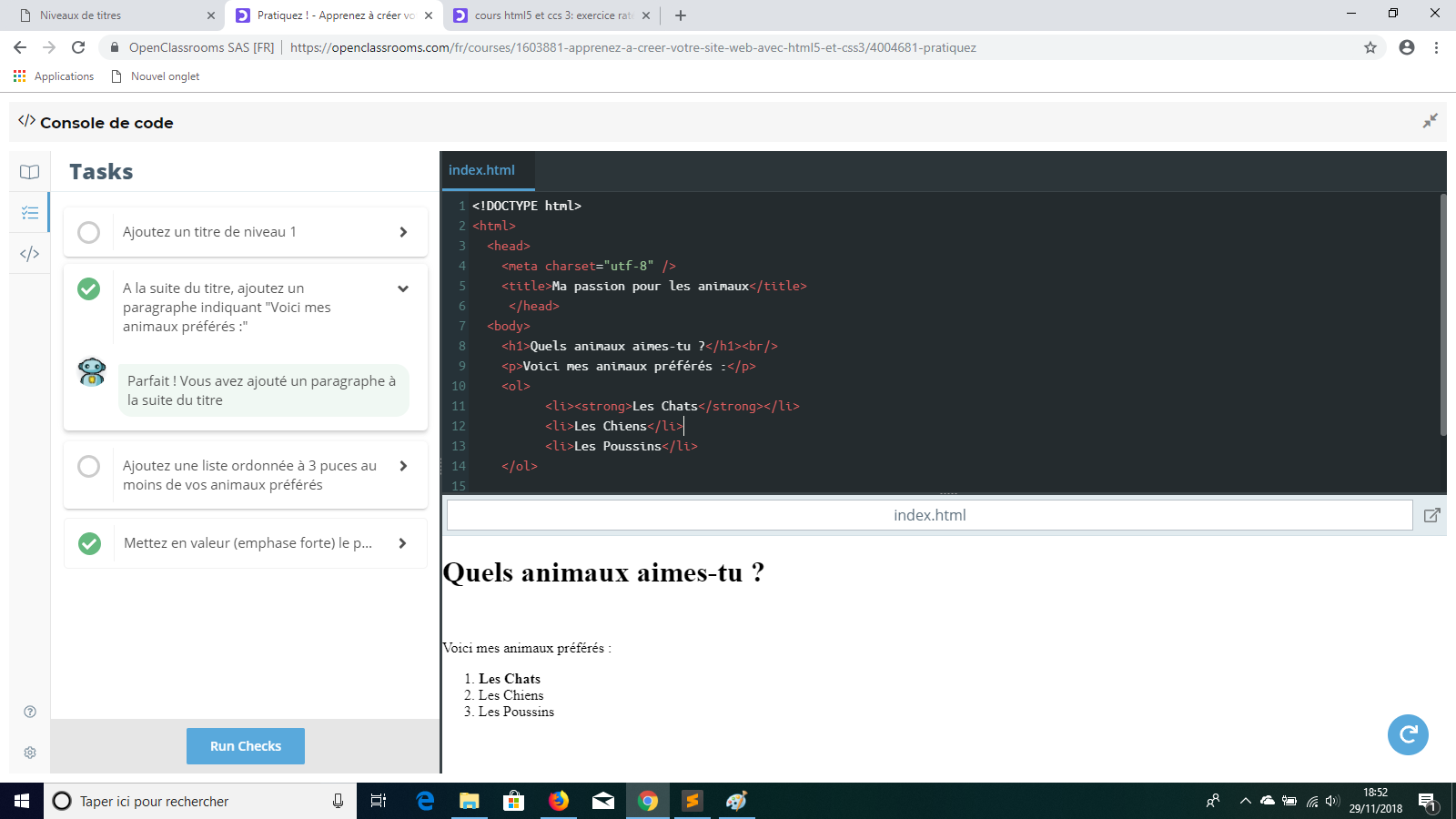
Task: Select the tasks checklist icon in sidebar
Action: click(29, 211)
